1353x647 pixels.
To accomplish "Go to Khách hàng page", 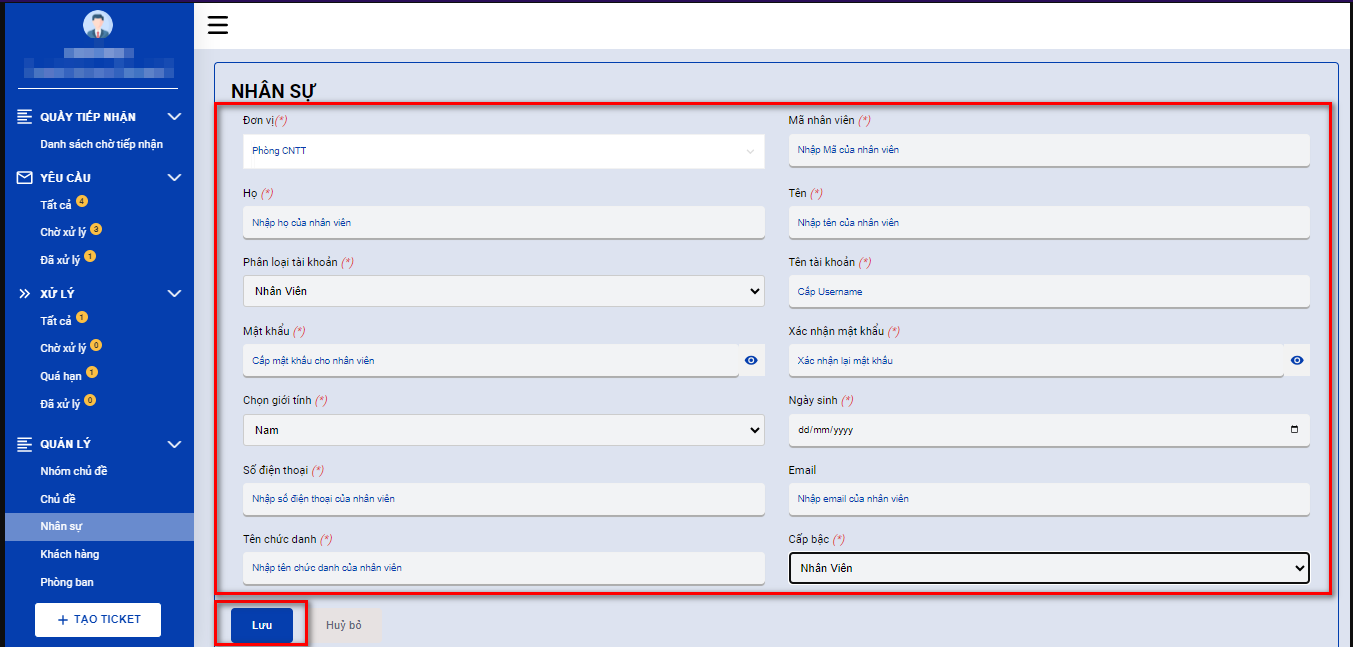I will click(x=70, y=554).
